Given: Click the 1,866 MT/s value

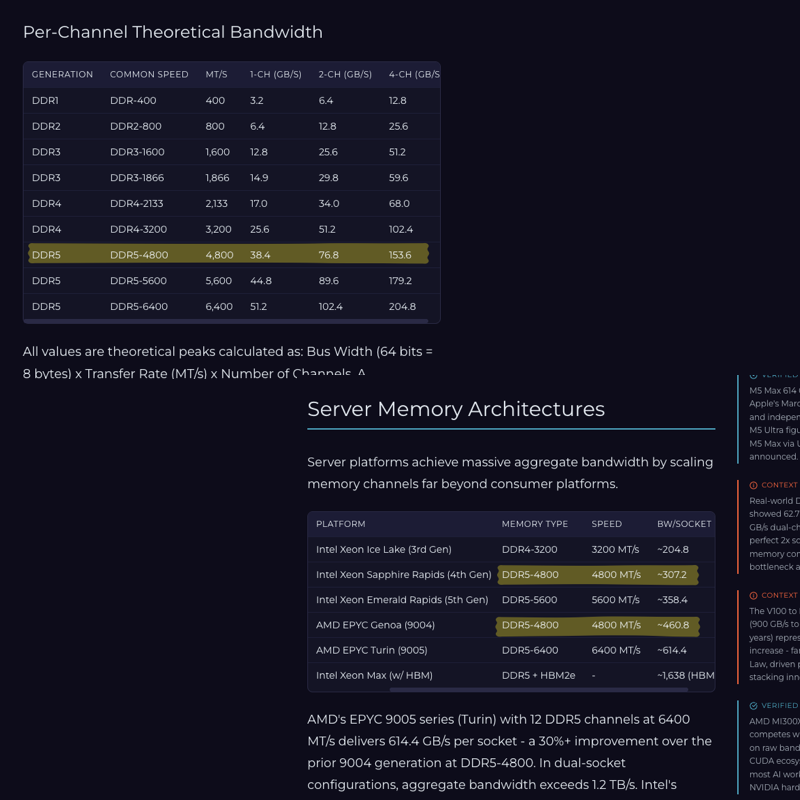Looking at the screenshot, I should [217, 178].
